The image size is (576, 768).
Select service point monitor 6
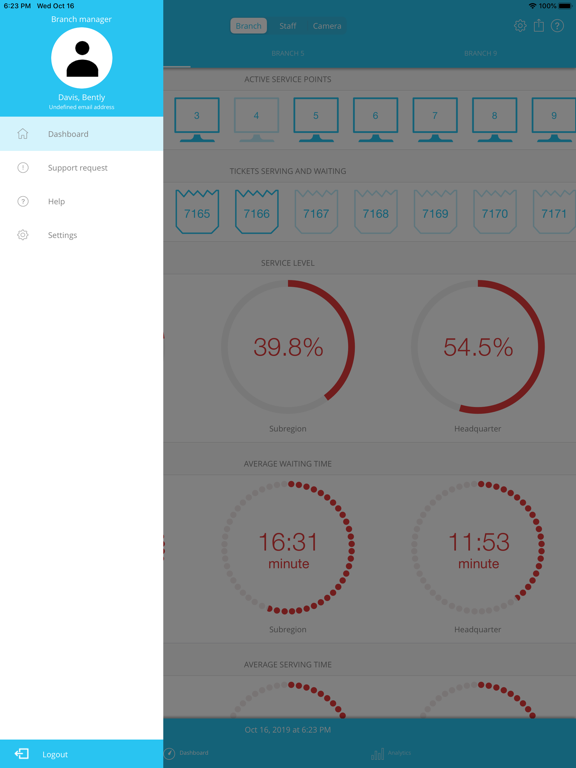tap(376, 120)
